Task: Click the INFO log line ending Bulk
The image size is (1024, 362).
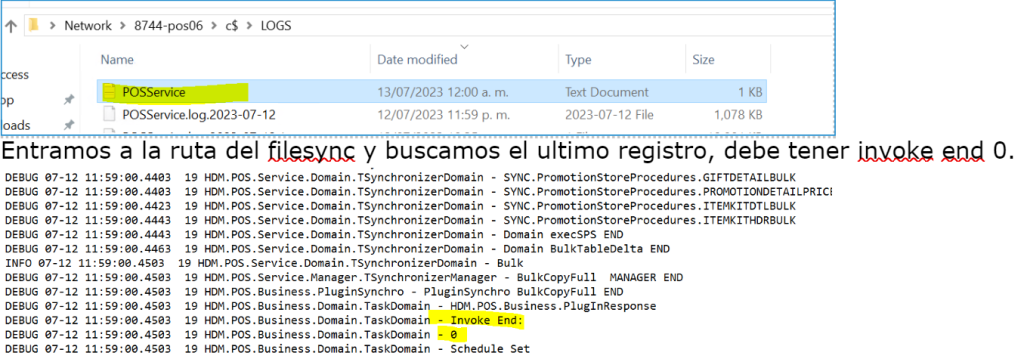Action: [264, 263]
